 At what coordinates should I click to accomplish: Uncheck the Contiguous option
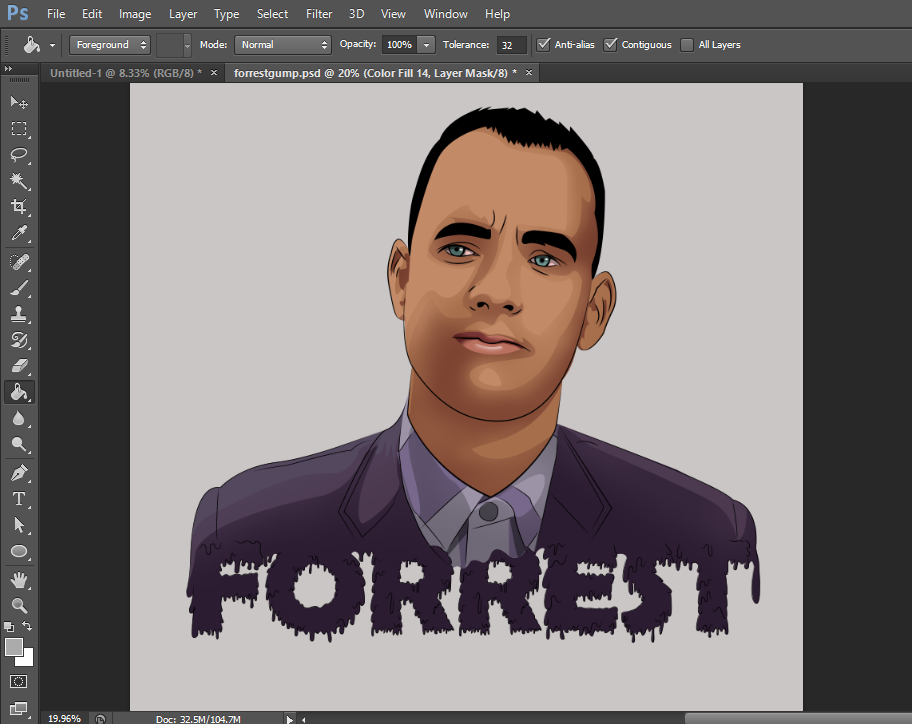point(611,45)
